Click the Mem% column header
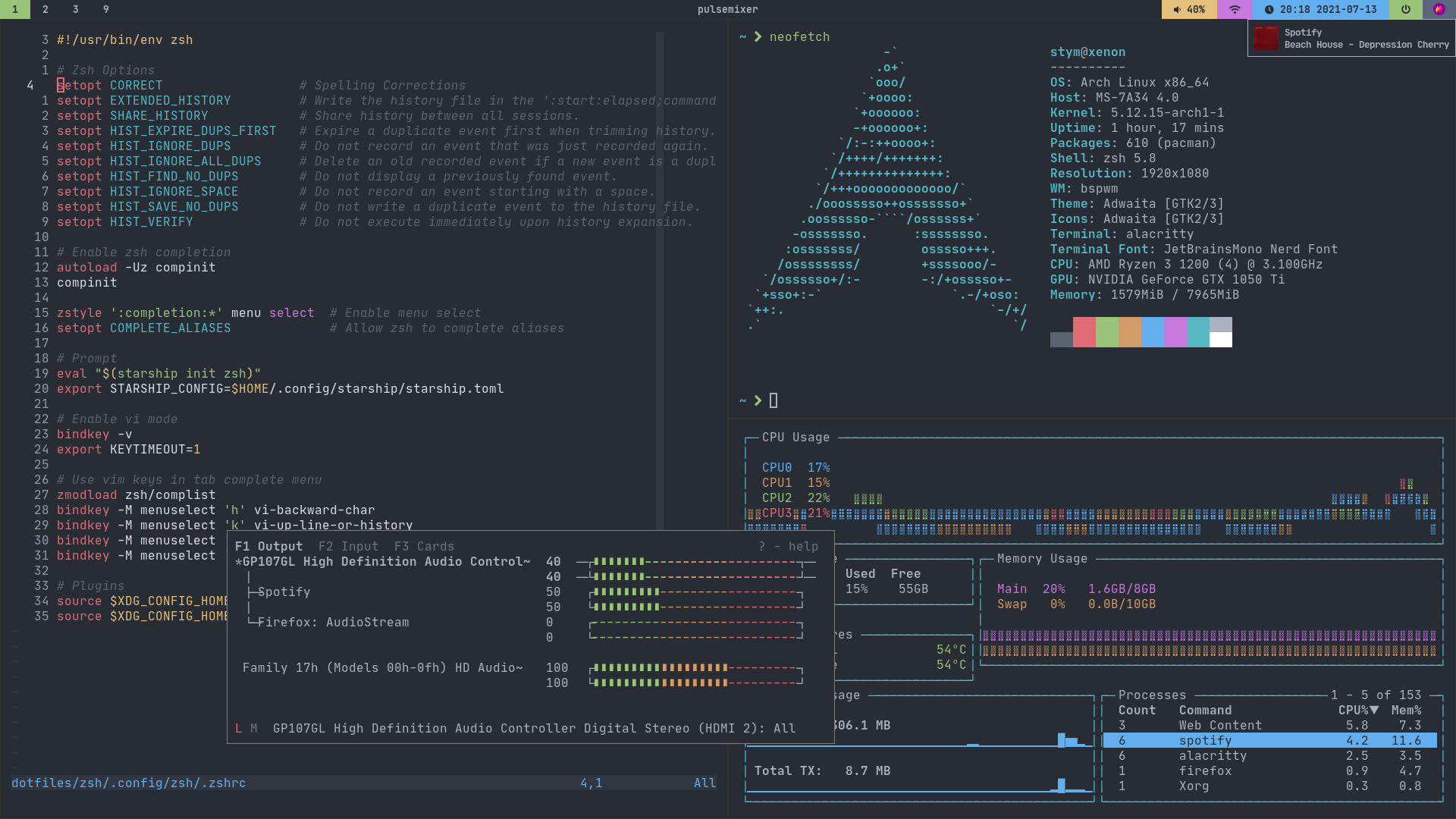The width and height of the screenshot is (1456, 819). (1406, 711)
